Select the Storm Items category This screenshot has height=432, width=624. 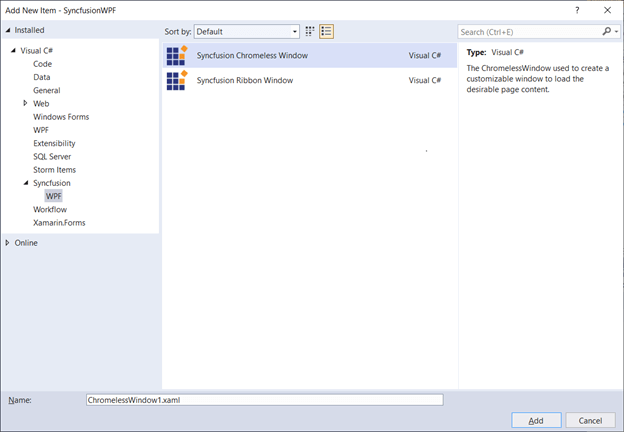[55, 169]
